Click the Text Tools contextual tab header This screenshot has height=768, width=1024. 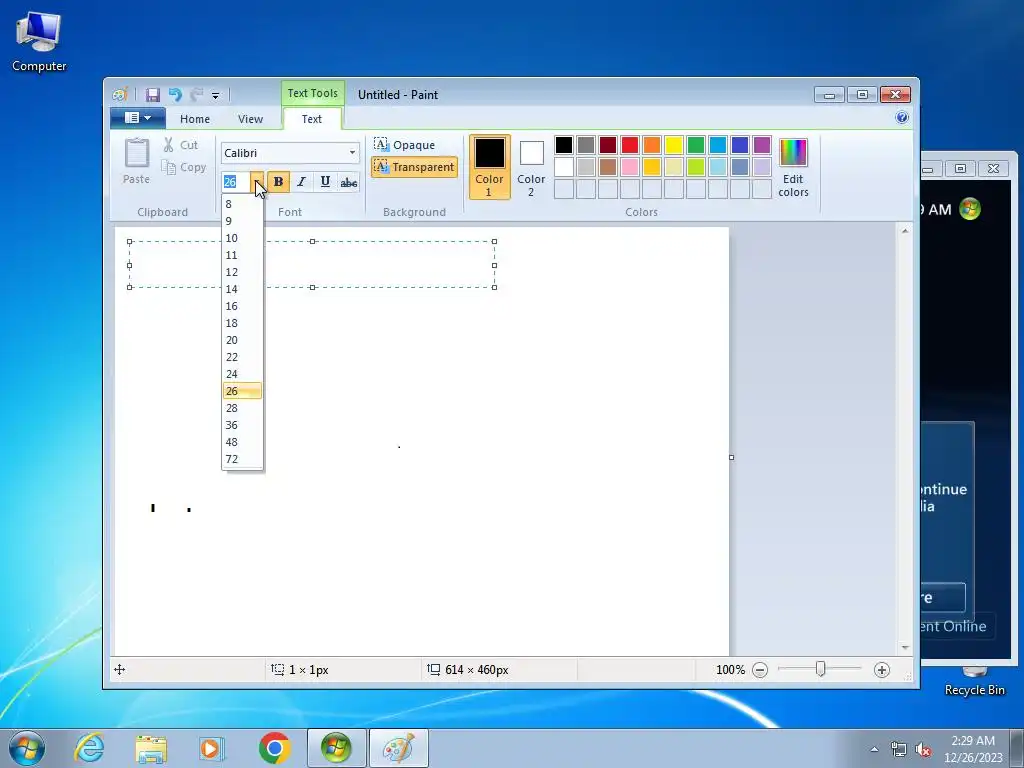point(313,93)
